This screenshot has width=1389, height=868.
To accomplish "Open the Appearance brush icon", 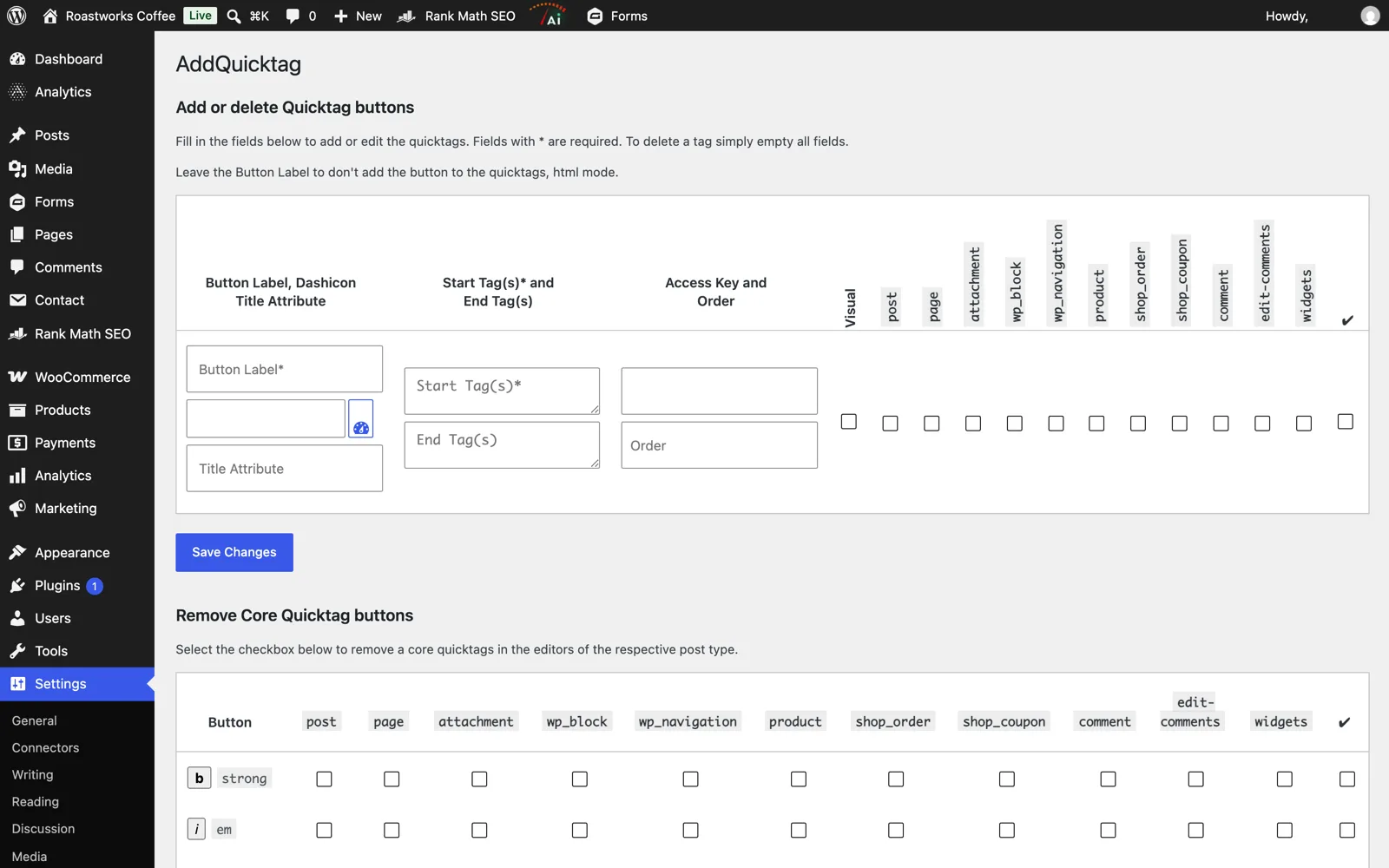I will point(17,553).
